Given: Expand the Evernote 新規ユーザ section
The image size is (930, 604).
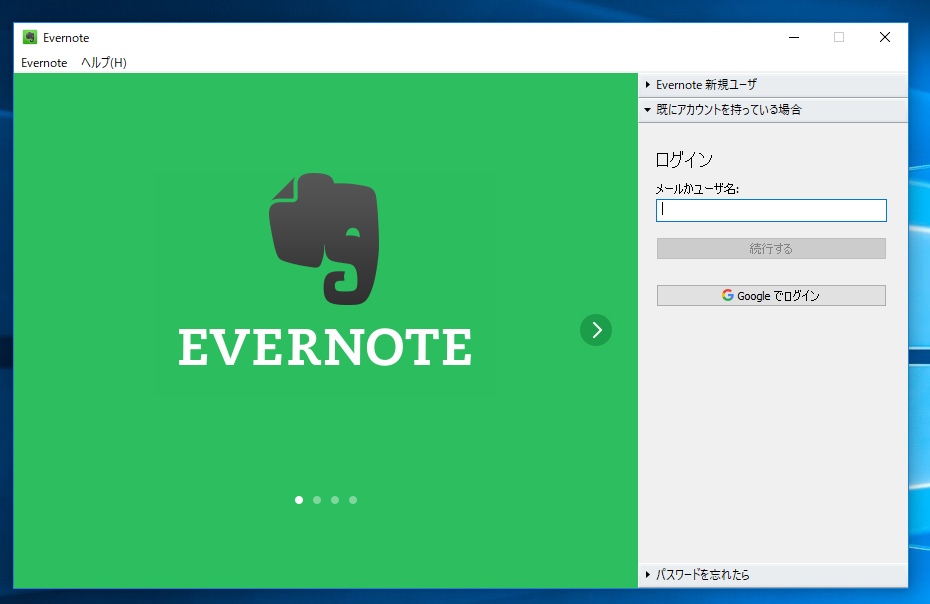Looking at the screenshot, I should [773, 85].
